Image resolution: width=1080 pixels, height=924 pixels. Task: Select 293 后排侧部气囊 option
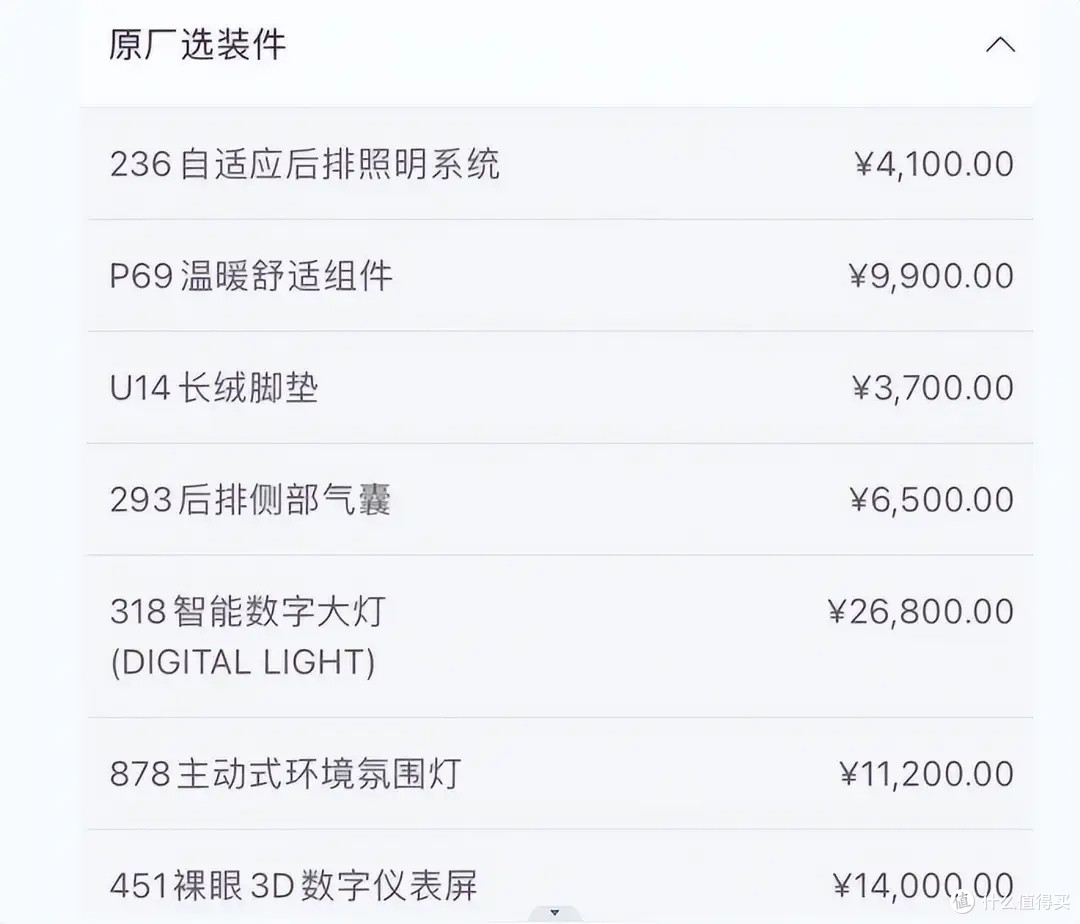[252, 500]
